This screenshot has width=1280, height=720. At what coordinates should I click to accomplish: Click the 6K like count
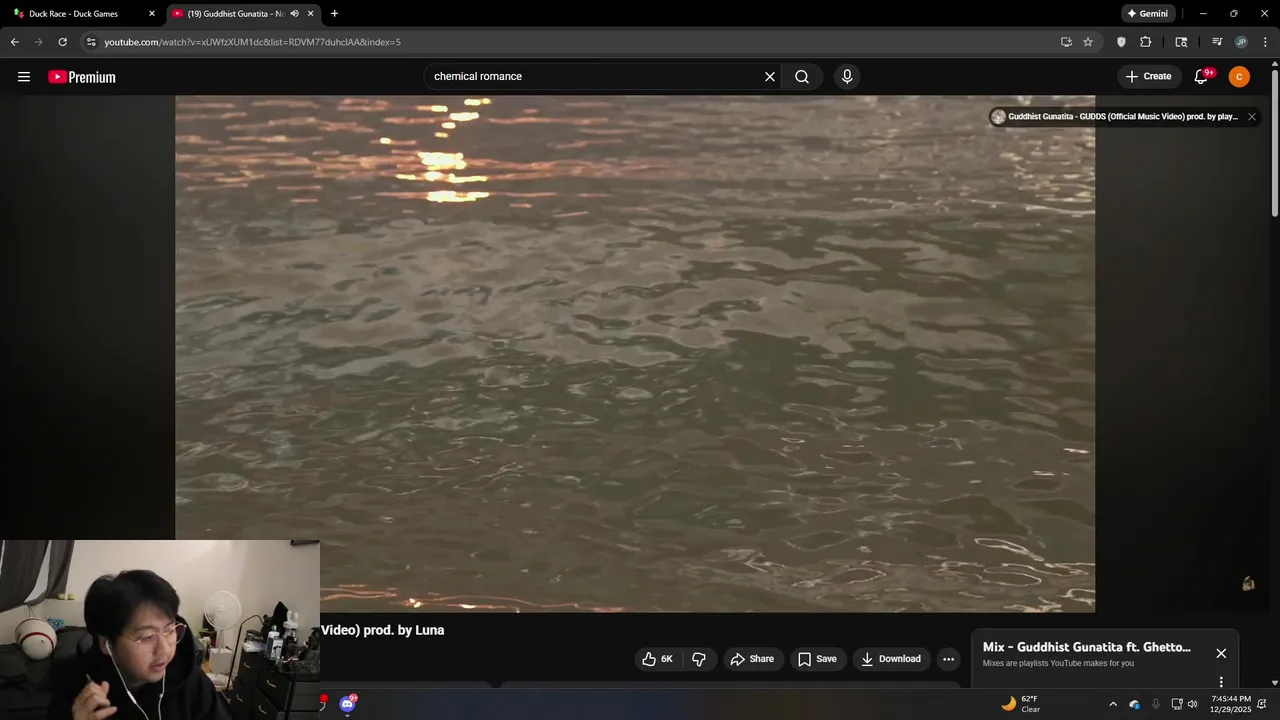click(x=667, y=659)
